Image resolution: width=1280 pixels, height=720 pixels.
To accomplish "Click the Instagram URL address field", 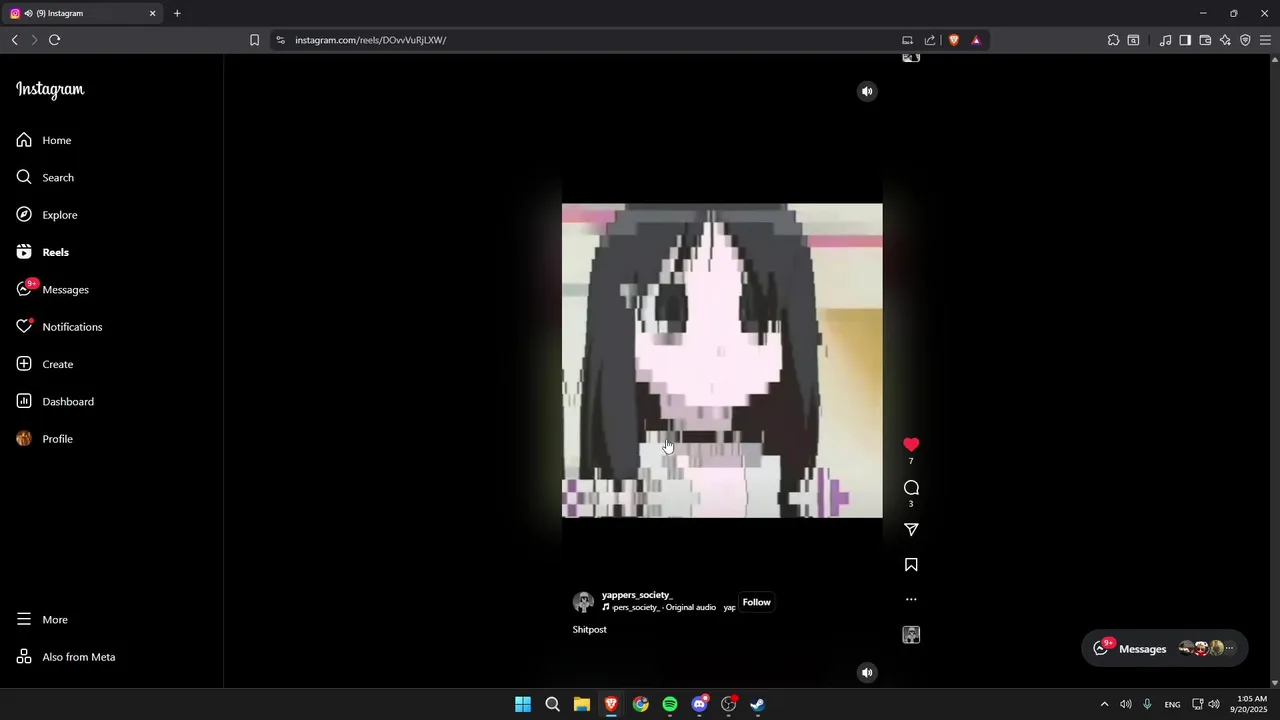I will click(590, 40).
